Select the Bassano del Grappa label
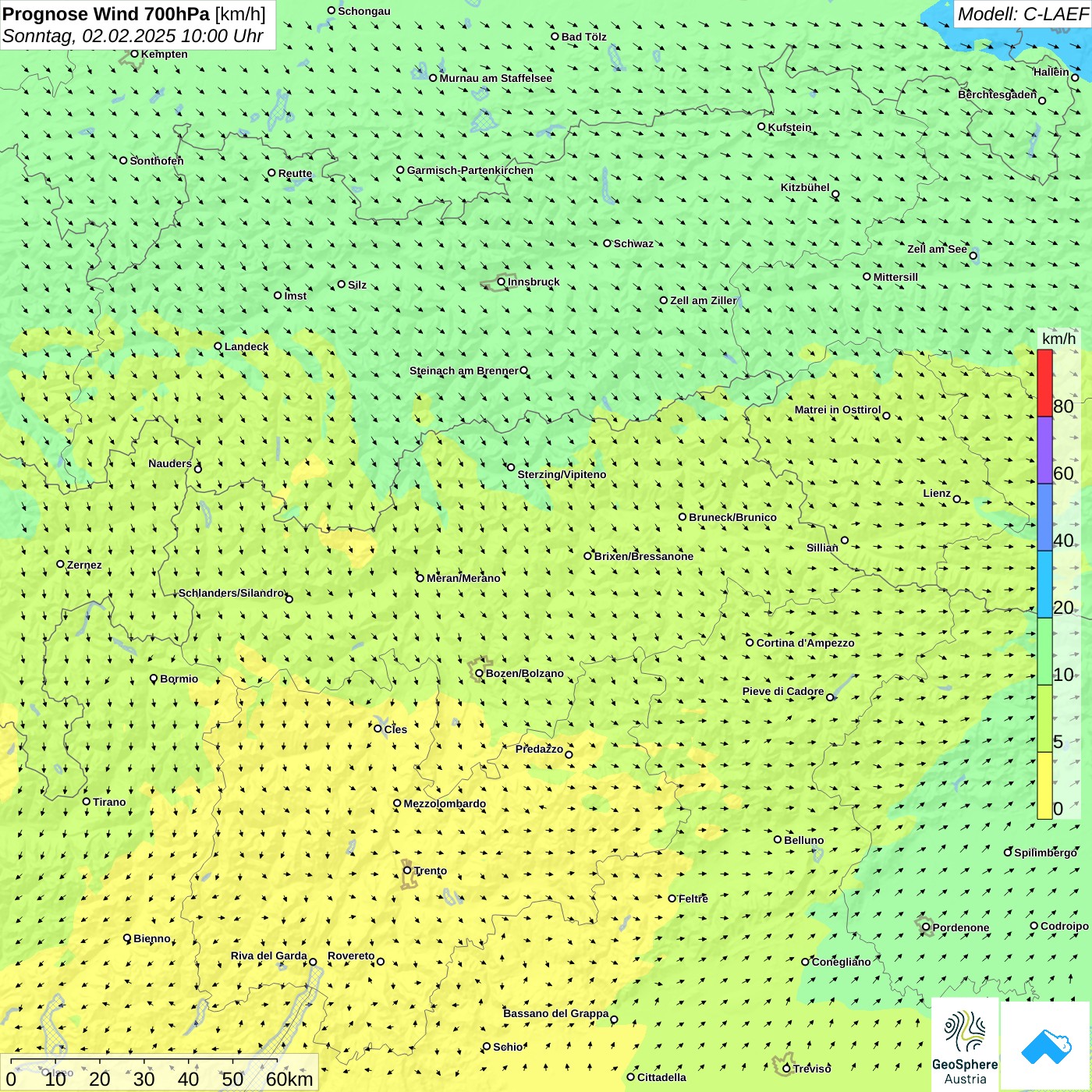Screen dimensions: 1092x1092 tap(556, 1013)
